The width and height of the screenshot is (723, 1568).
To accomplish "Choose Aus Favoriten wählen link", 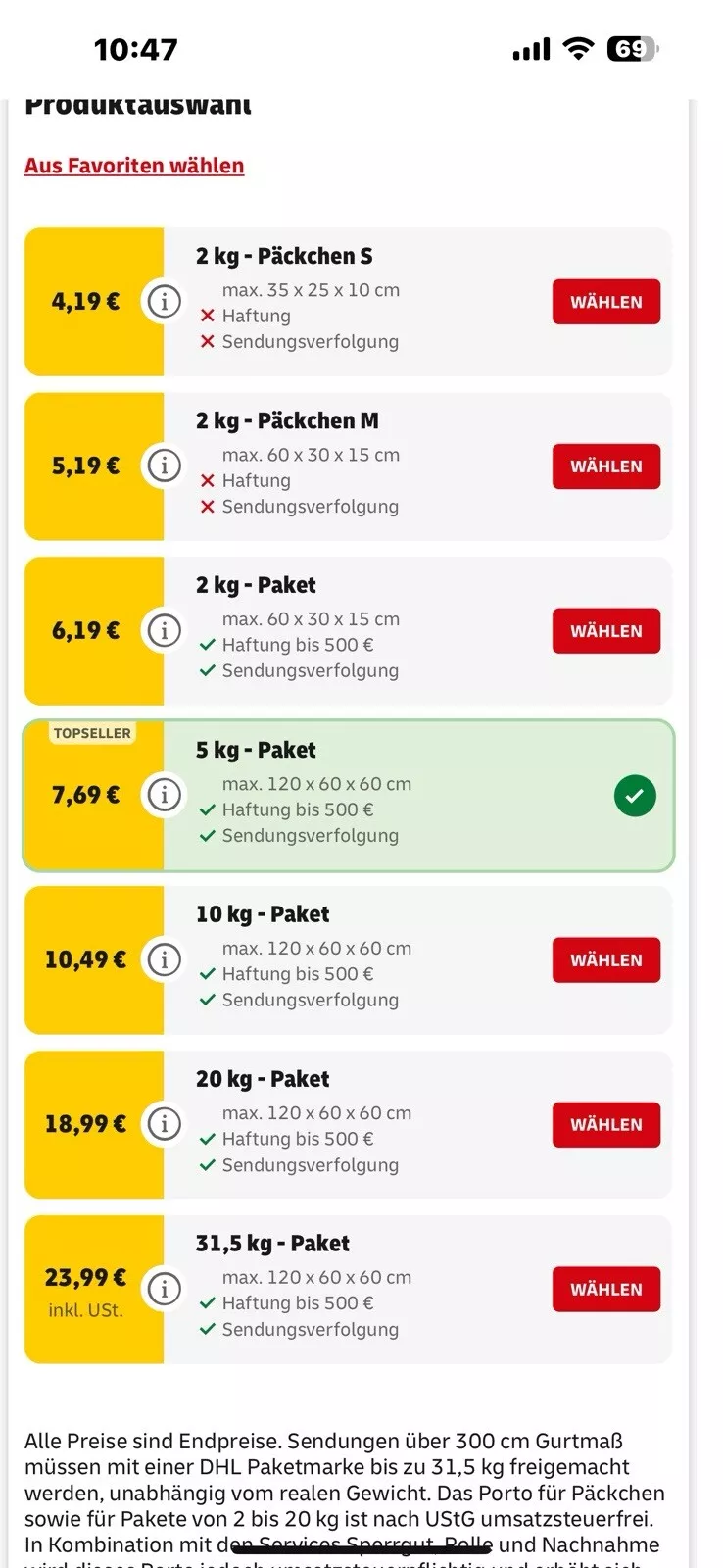I will point(134,166).
